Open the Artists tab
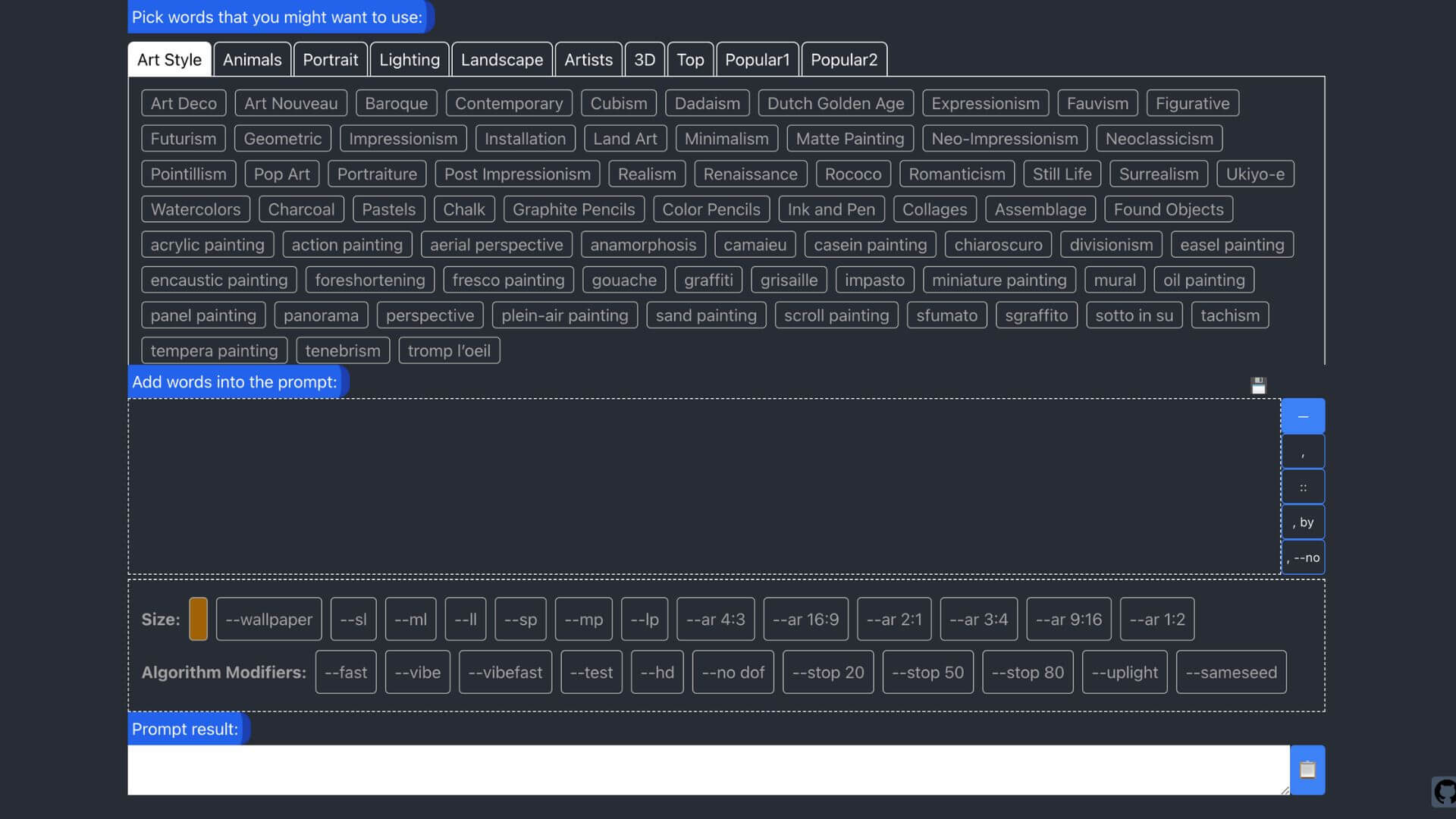The width and height of the screenshot is (1456, 819). 588,60
